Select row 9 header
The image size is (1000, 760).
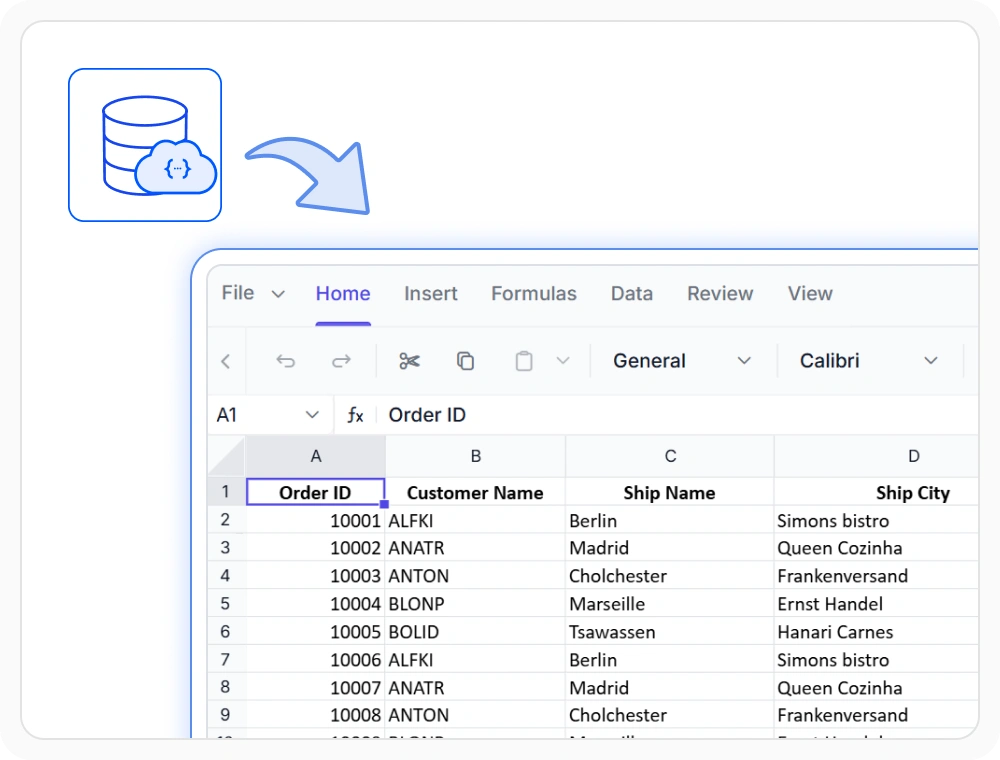tap(226, 715)
